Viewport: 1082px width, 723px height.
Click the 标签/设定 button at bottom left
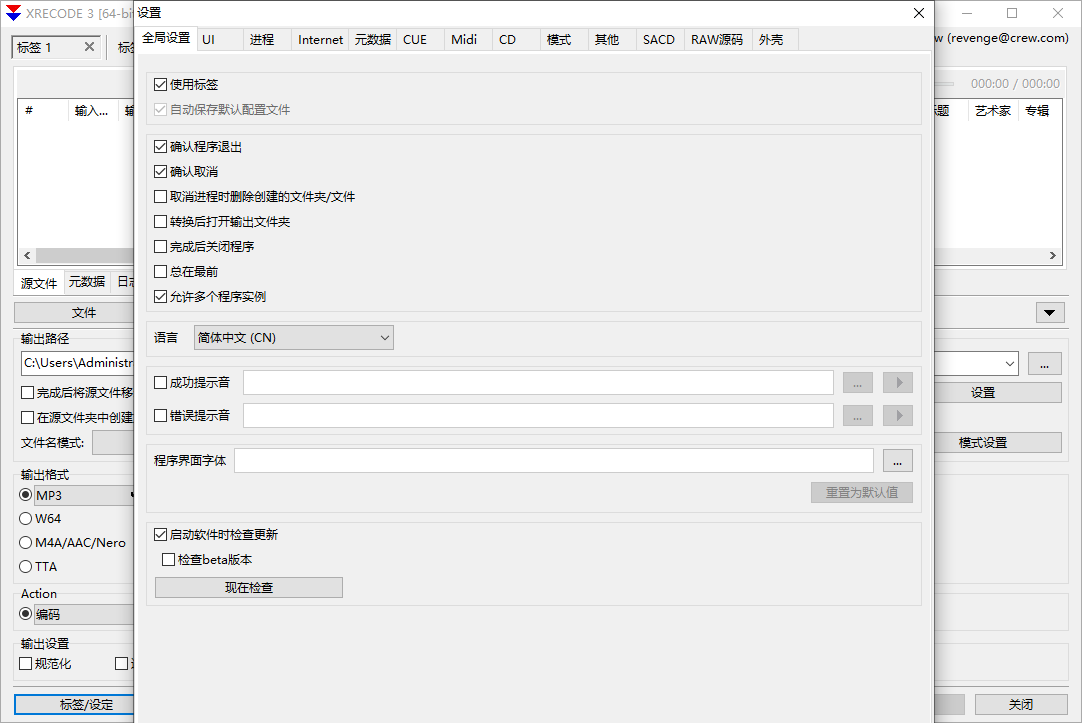(75, 704)
